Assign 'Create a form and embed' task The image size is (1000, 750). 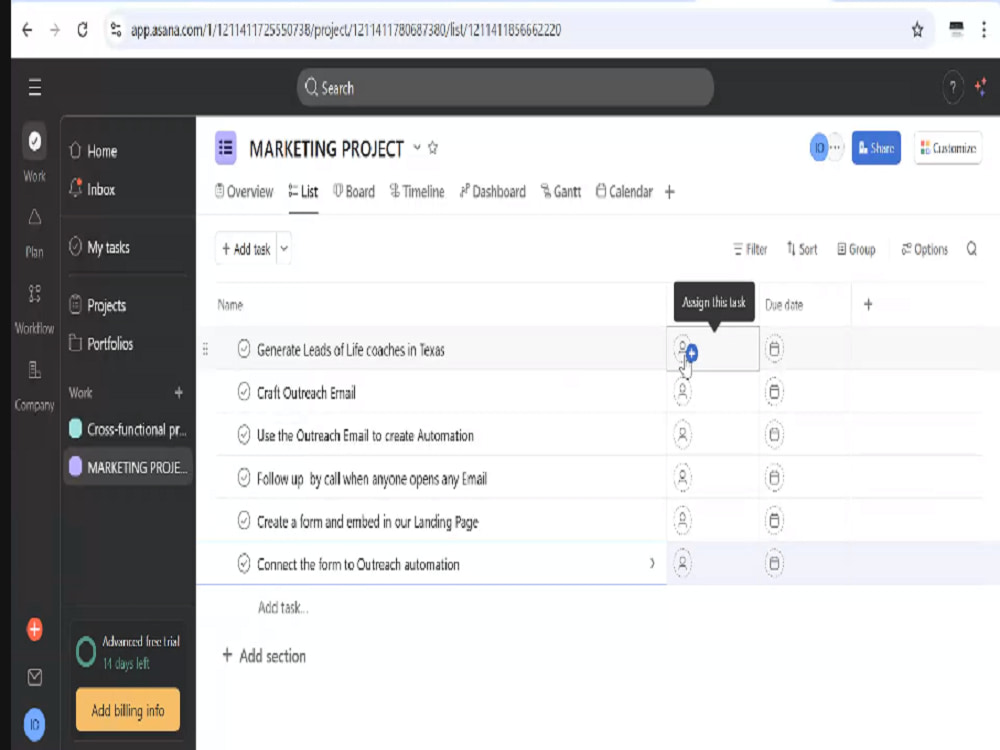[x=682, y=520]
